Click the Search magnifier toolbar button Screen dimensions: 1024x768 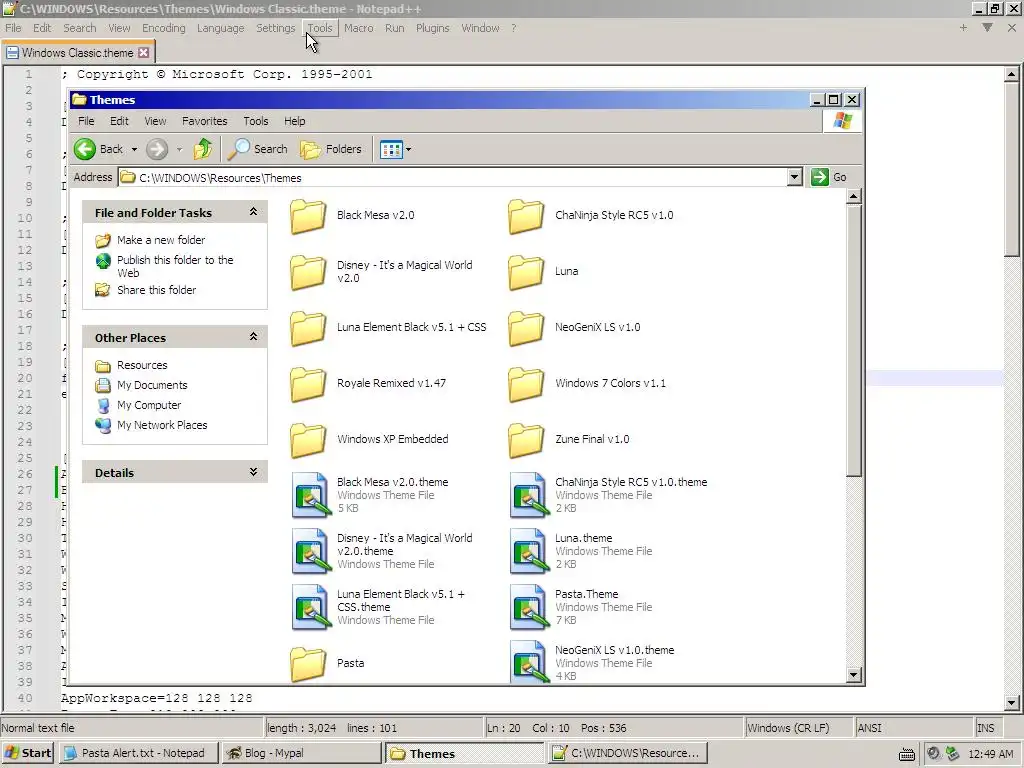pyautogui.click(x=258, y=149)
